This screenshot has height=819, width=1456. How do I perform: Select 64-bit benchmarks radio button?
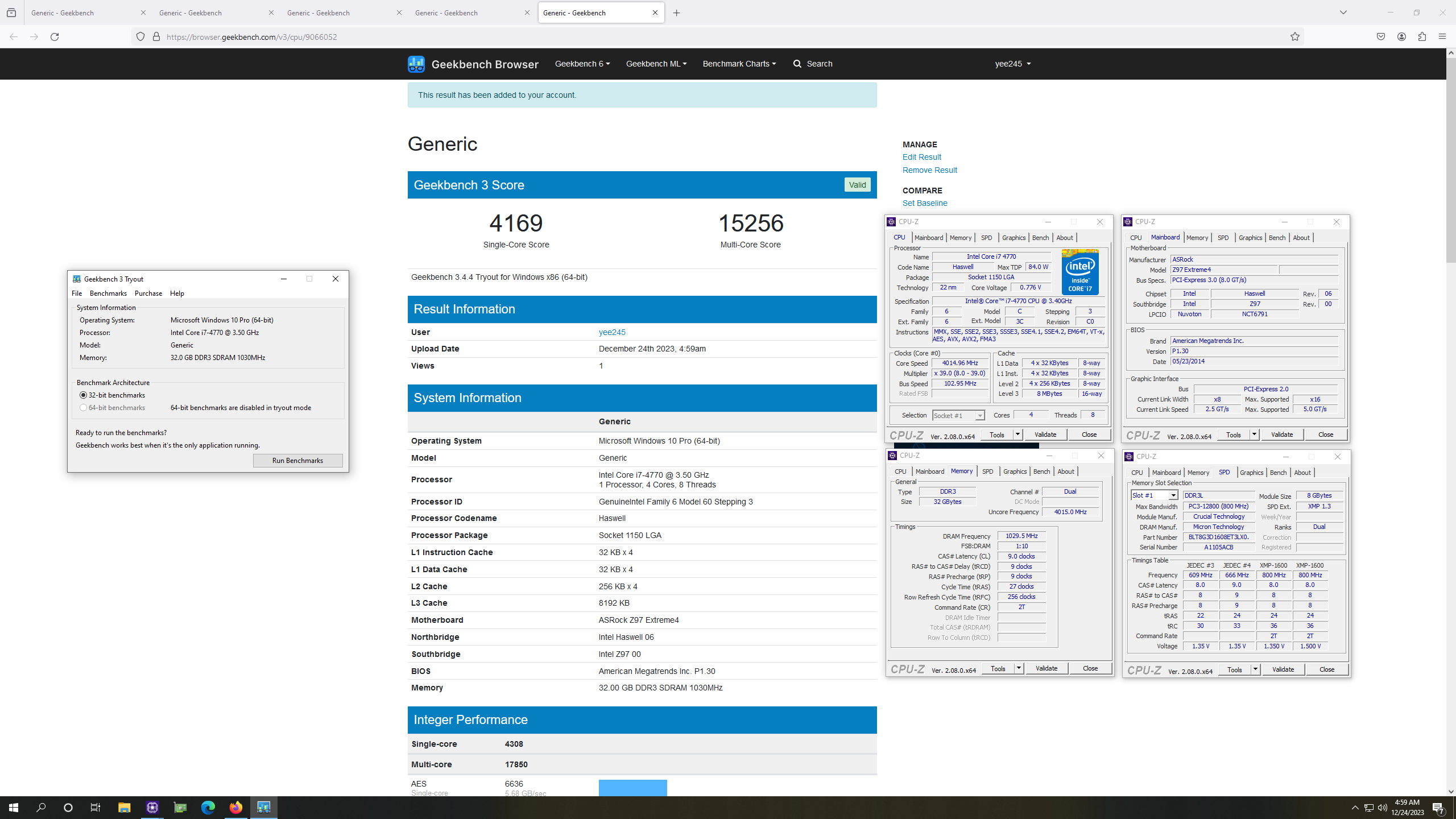(84, 408)
